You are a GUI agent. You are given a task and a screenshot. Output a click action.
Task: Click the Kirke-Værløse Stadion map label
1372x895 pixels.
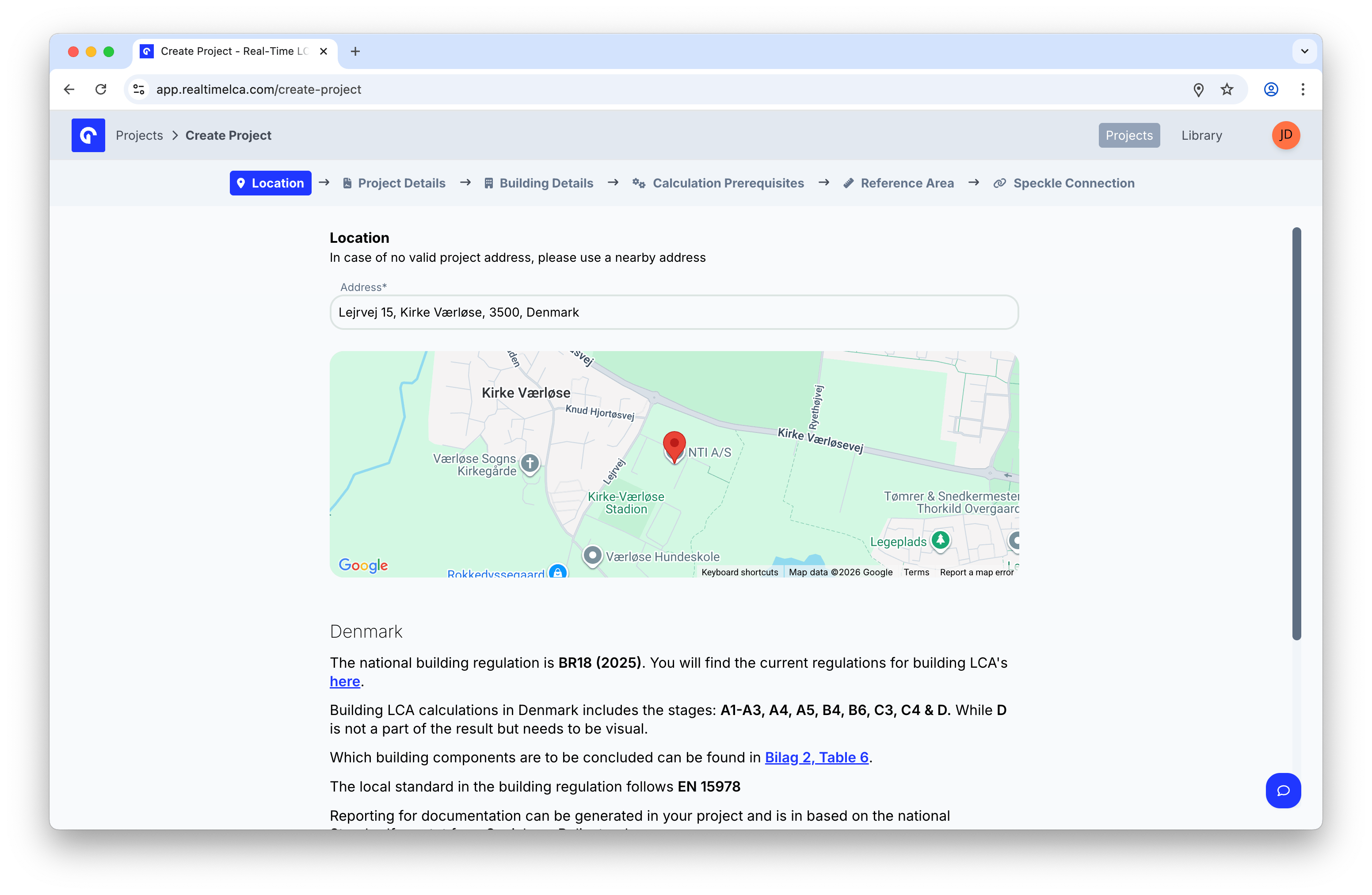pos(626,503)
